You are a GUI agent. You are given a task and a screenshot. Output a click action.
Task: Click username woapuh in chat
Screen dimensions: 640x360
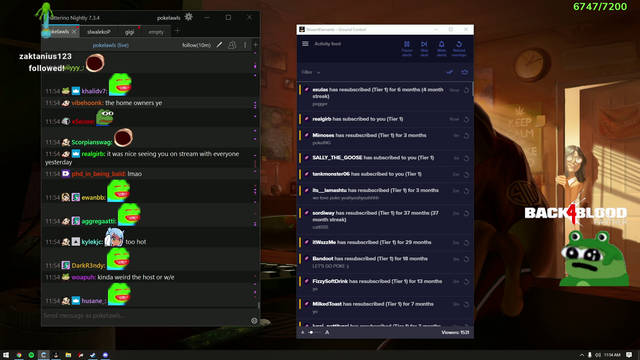click(x=83, y=277)
